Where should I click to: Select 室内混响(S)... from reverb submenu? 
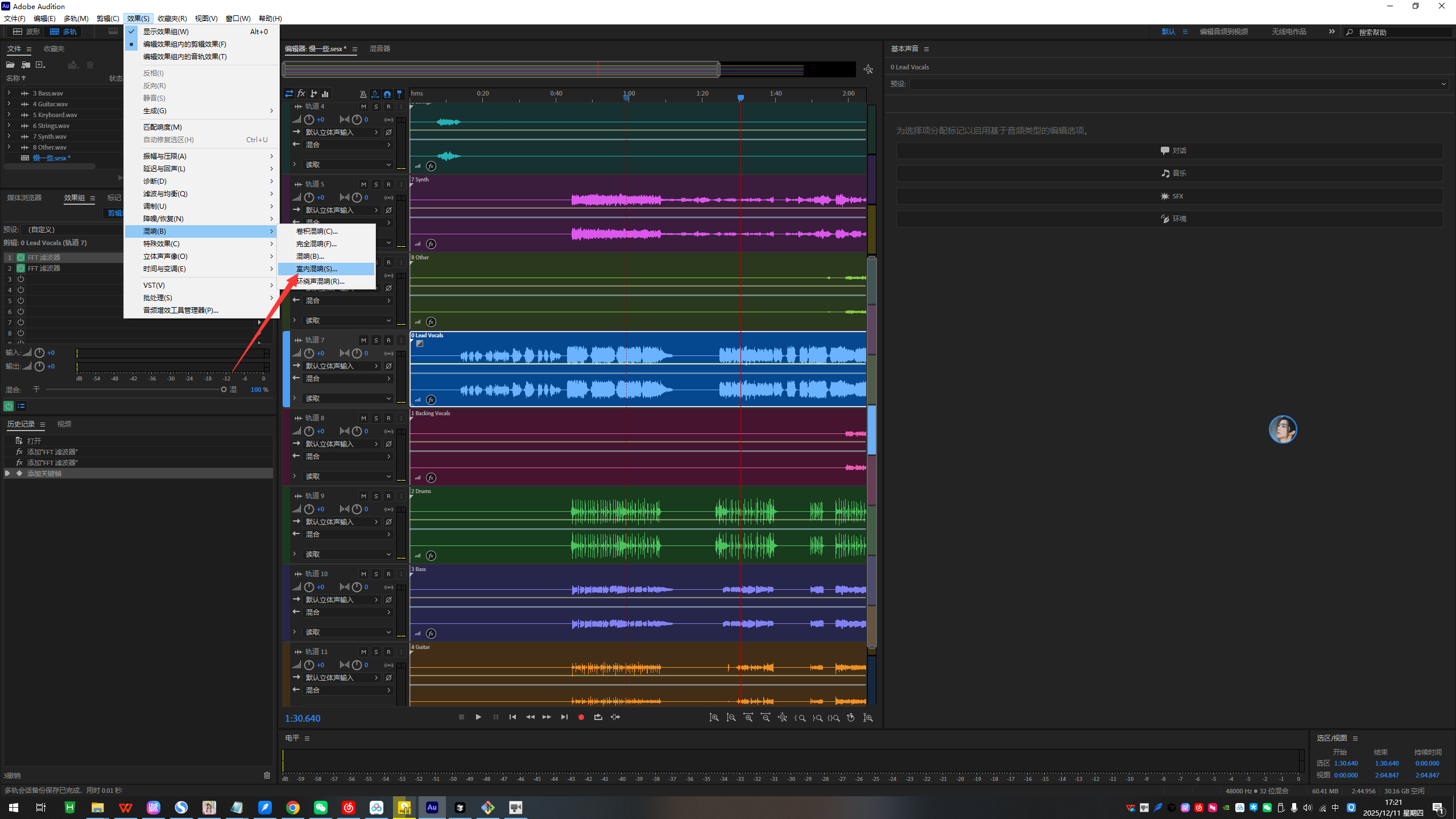click(x=317, y=269)
